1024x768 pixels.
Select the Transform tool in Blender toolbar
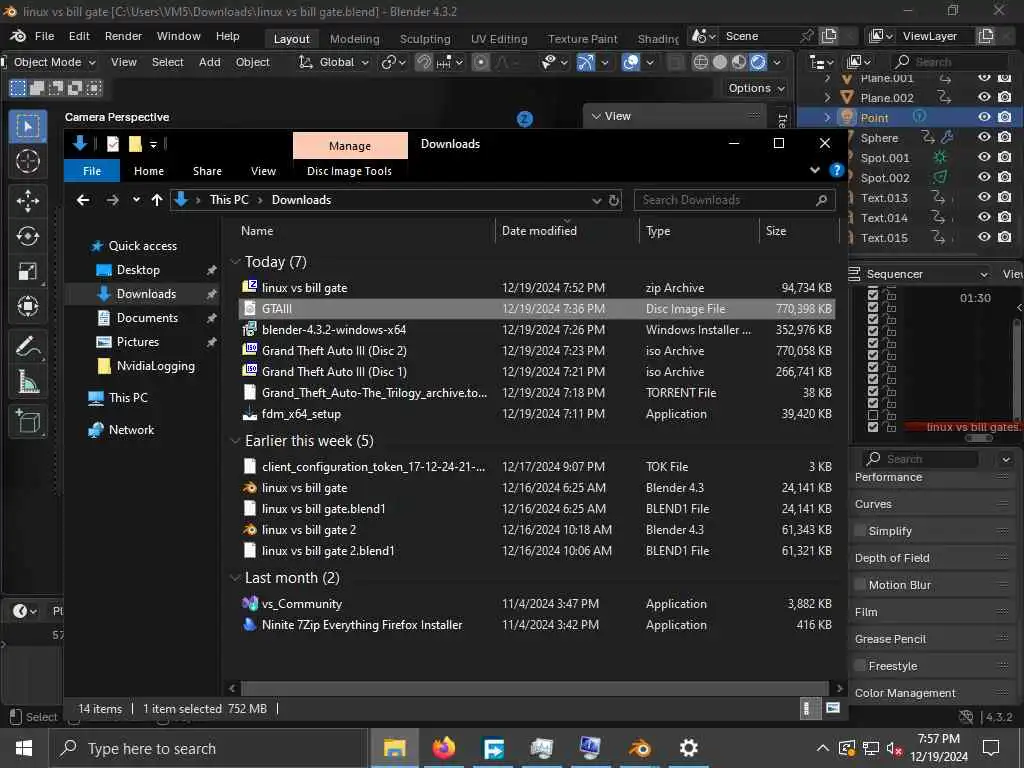27,306
